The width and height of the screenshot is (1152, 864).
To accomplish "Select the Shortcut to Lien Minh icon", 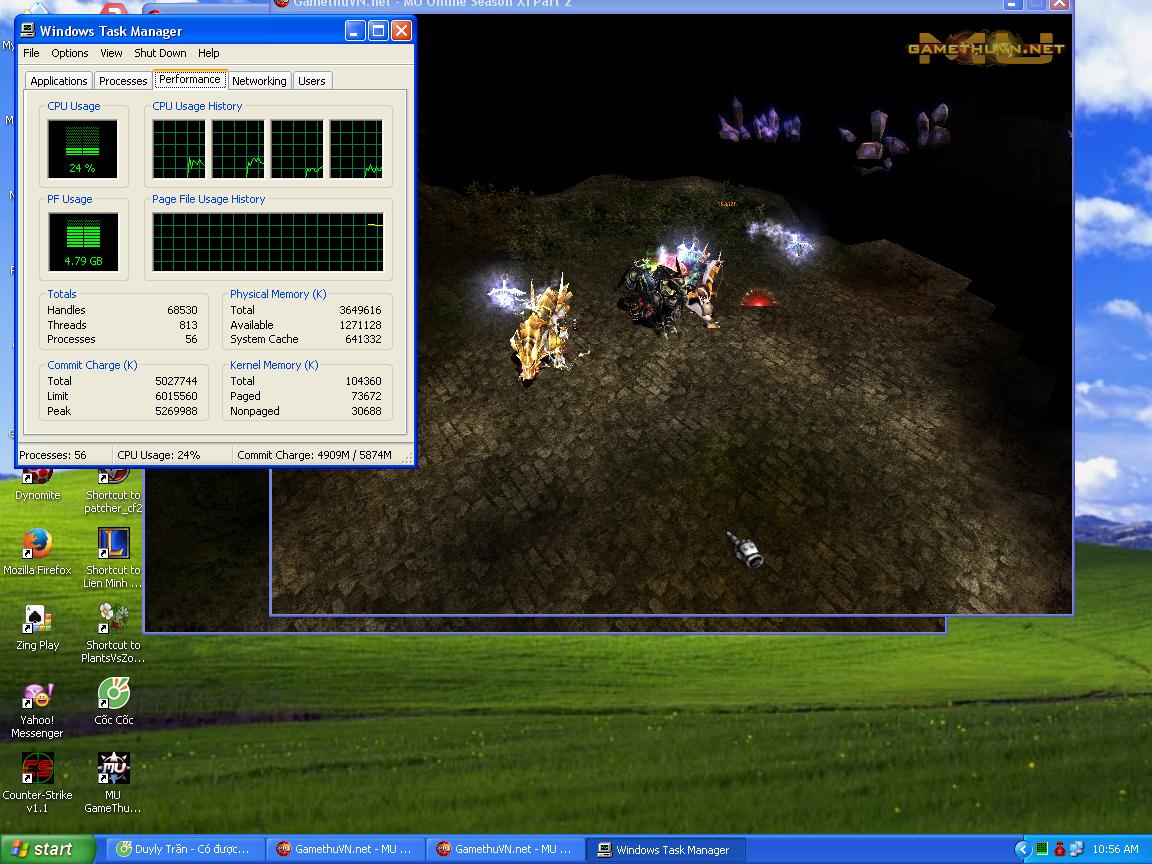I will click(113, 557).
